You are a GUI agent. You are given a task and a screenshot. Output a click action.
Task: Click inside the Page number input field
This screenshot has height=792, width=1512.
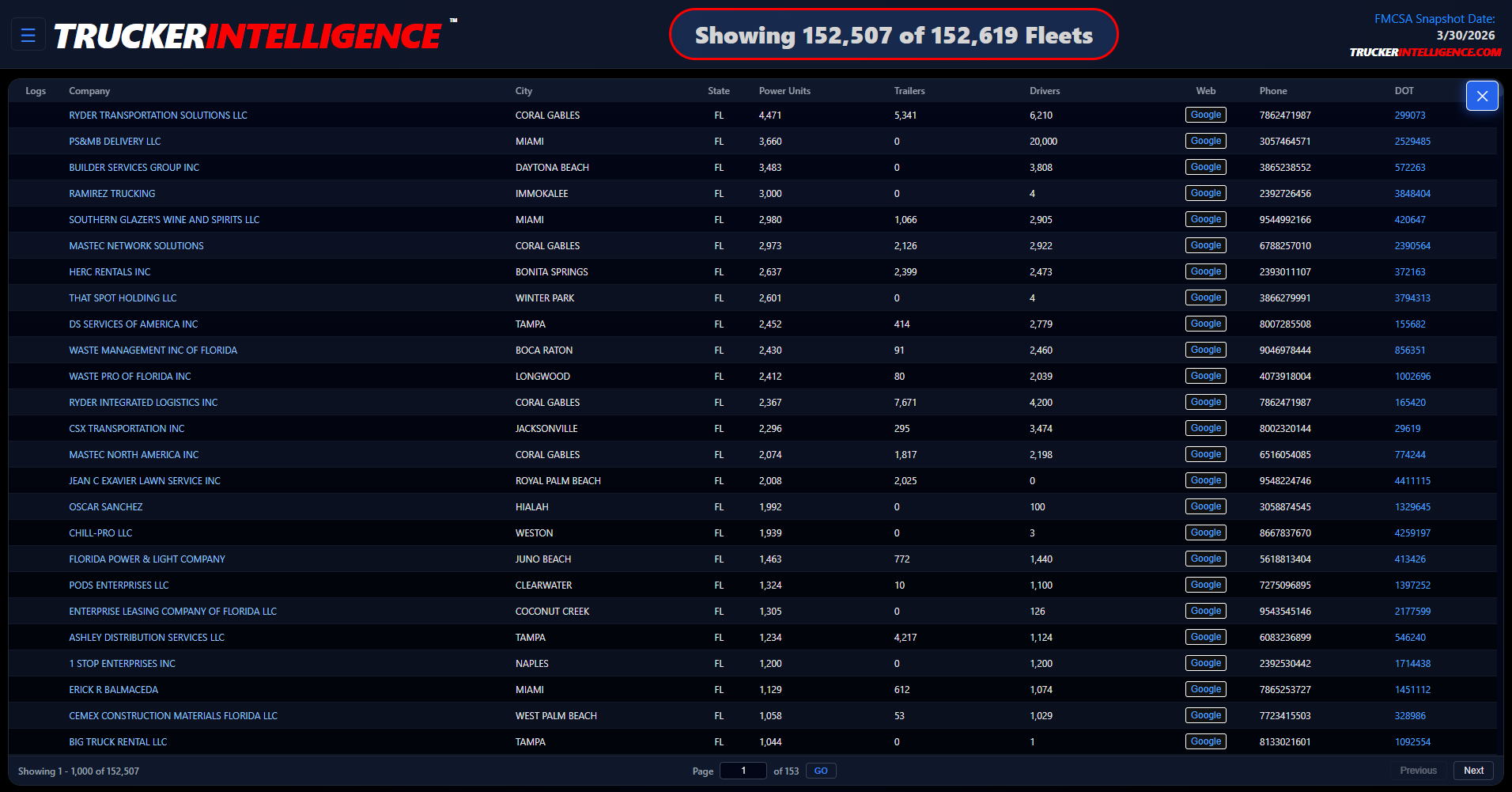tap(743, 770)
